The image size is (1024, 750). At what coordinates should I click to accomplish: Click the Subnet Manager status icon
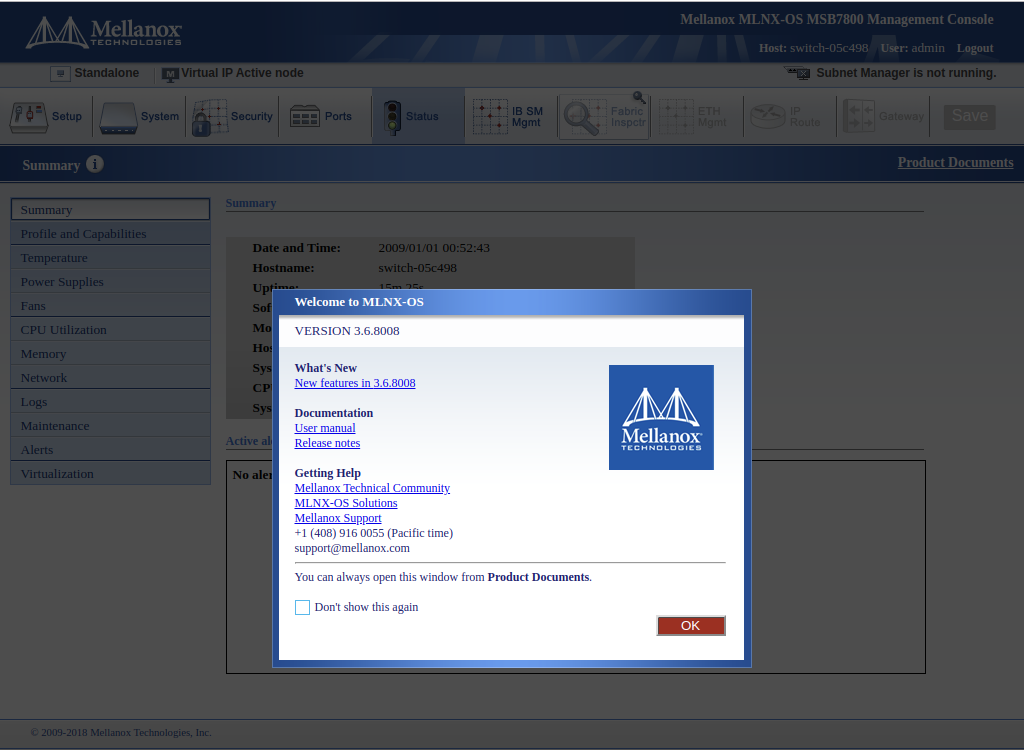[797, 73]
